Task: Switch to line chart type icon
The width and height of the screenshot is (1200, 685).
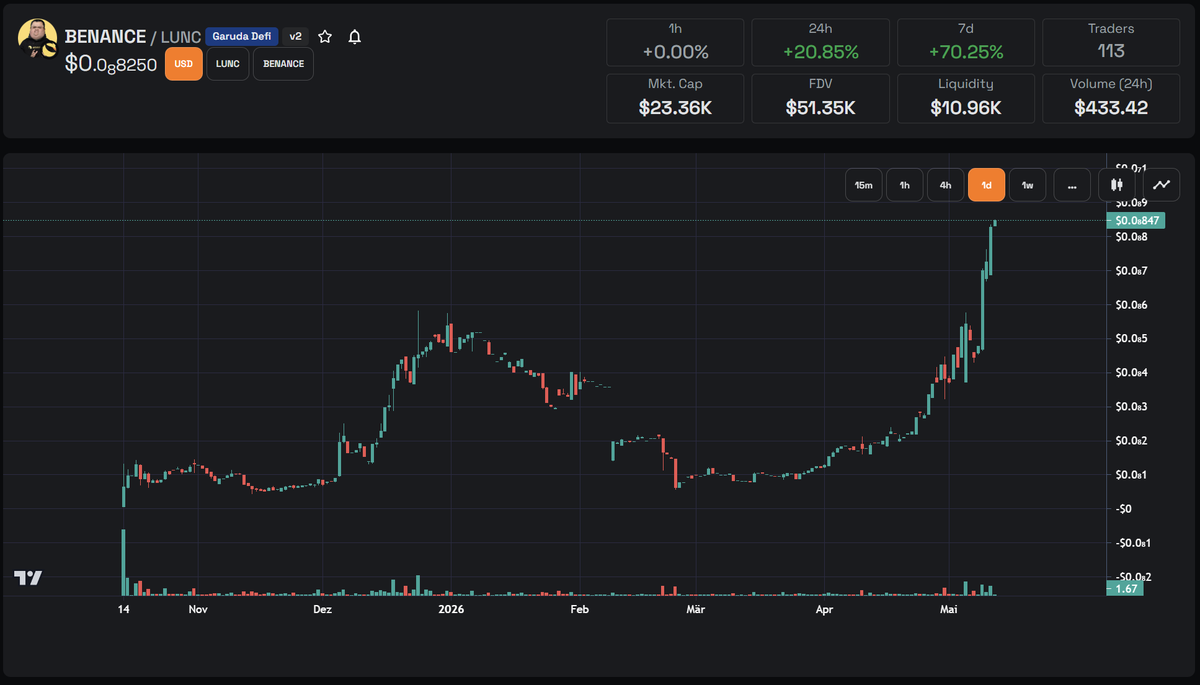Action: (1161, 185)
